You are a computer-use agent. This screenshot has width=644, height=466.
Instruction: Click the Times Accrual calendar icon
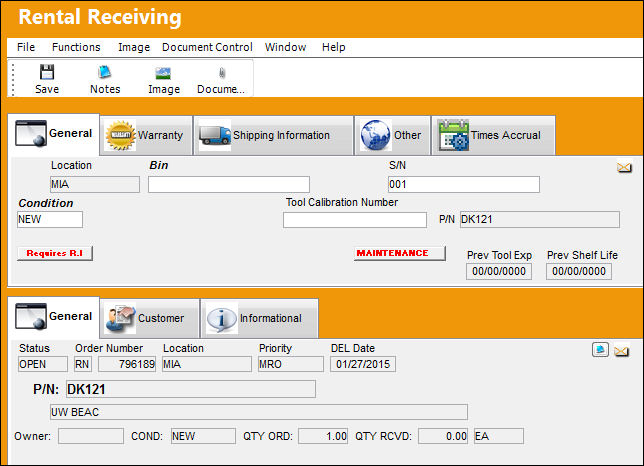click(453, 135)
